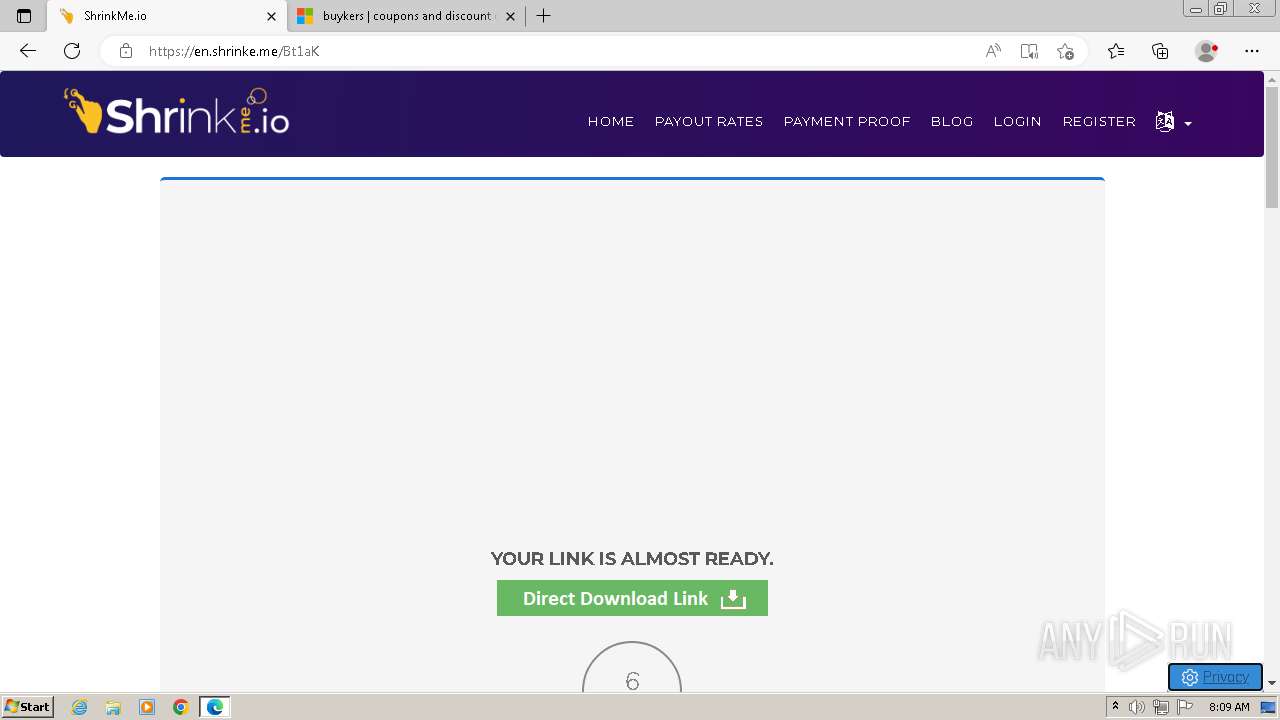The image size is (1280, 720).
Task: Open Windows Media Player taskbar icon
Action: [147, 707]
